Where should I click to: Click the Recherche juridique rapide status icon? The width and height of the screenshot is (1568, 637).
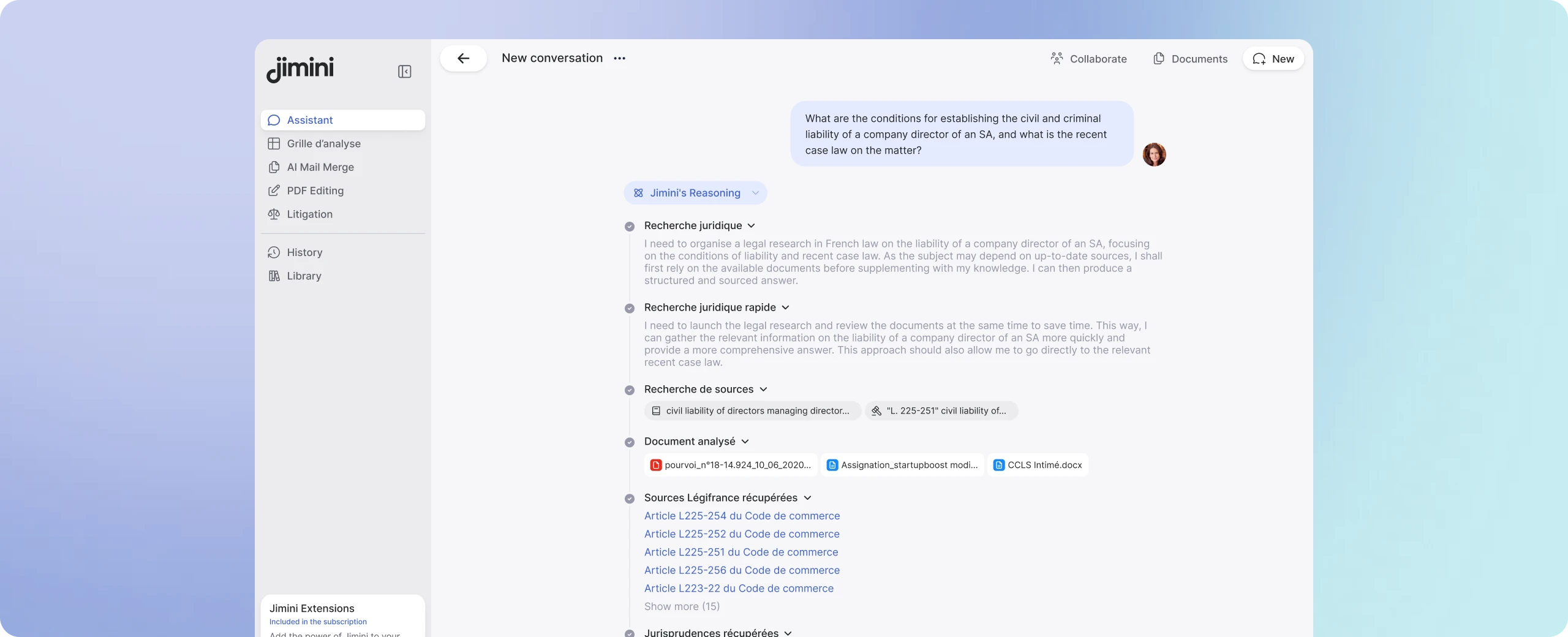click(x=630, y=308)
